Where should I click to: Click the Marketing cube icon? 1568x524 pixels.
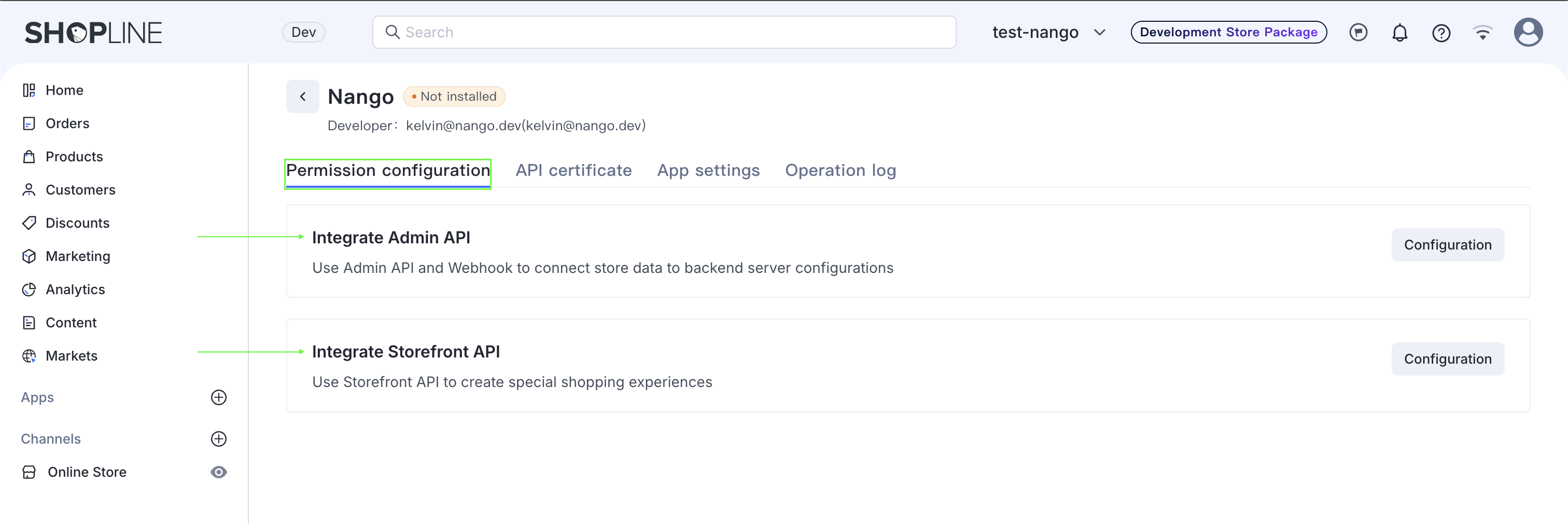29,256
